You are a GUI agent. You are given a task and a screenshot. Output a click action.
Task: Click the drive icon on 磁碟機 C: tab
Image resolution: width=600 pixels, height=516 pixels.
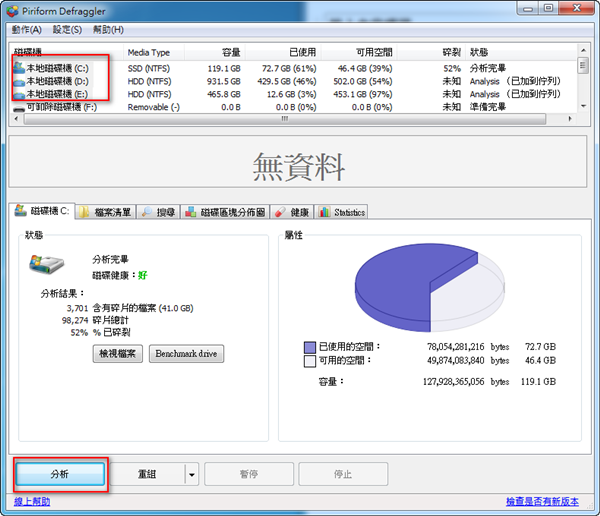coord(21,210)
